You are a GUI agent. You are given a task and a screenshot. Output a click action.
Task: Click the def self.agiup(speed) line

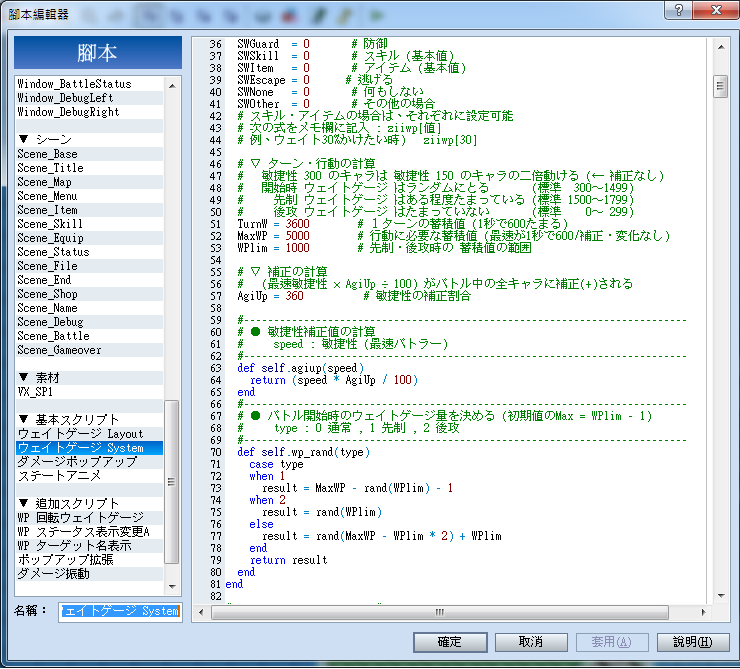pos(300,368)
